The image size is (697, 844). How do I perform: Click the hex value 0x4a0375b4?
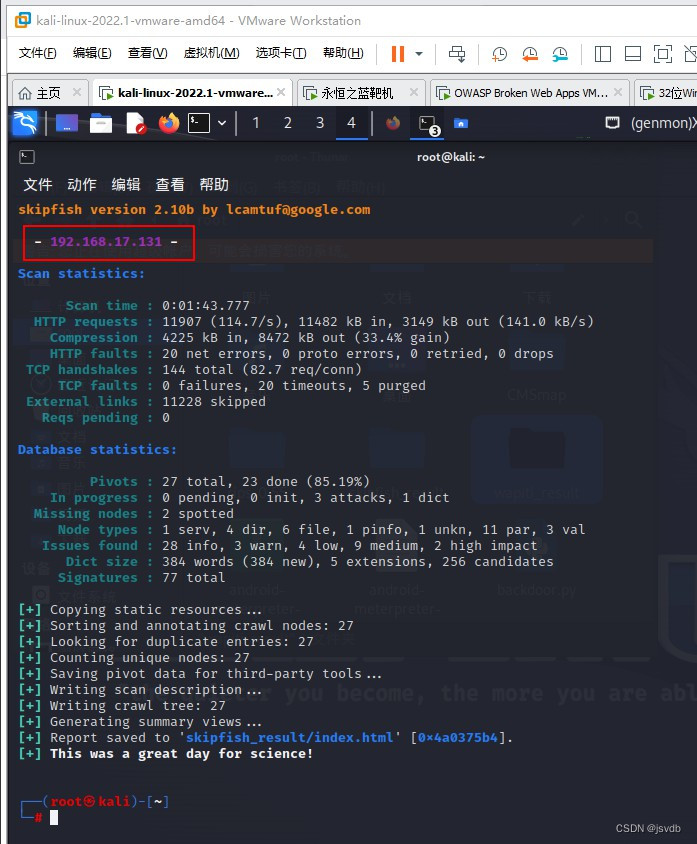457,737
